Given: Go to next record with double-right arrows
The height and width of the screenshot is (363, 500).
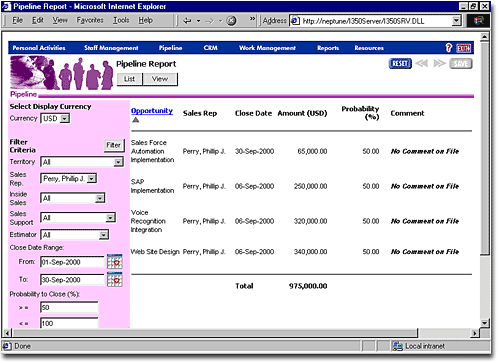Looking at the screenshot, I should click(x=439, y=63).
